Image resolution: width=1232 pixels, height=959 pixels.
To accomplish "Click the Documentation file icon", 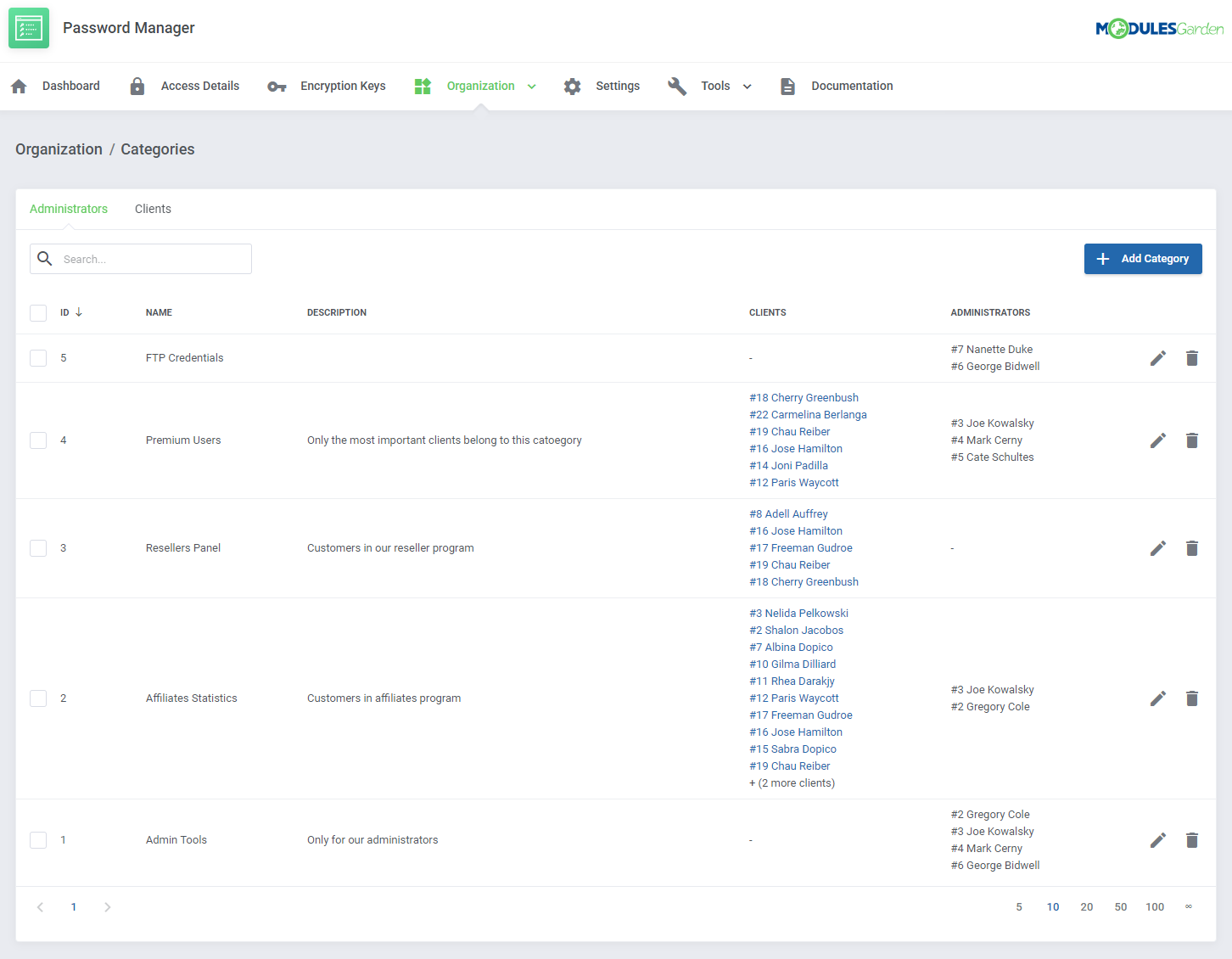I will pos(788,87).
